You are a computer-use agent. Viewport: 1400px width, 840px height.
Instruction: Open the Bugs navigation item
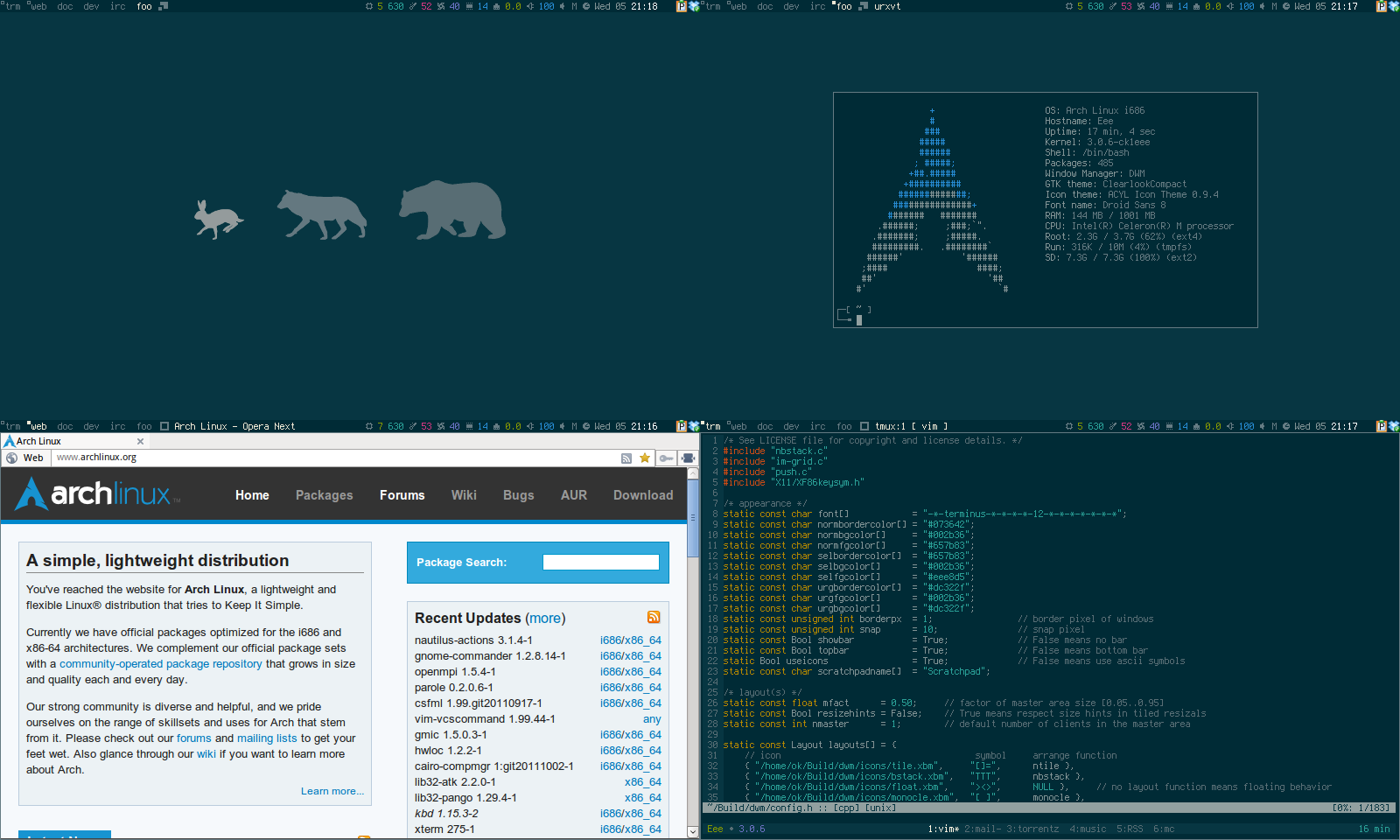[518, 495]
